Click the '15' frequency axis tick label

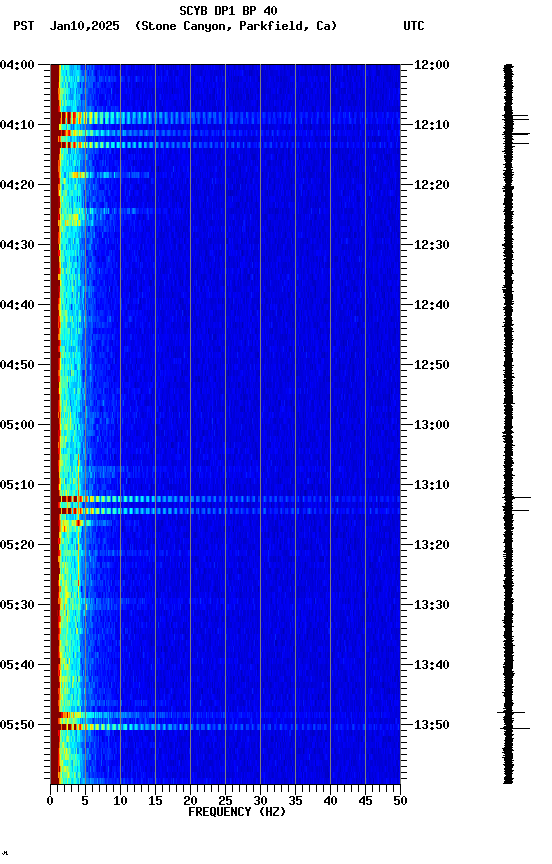pos(155,801)
